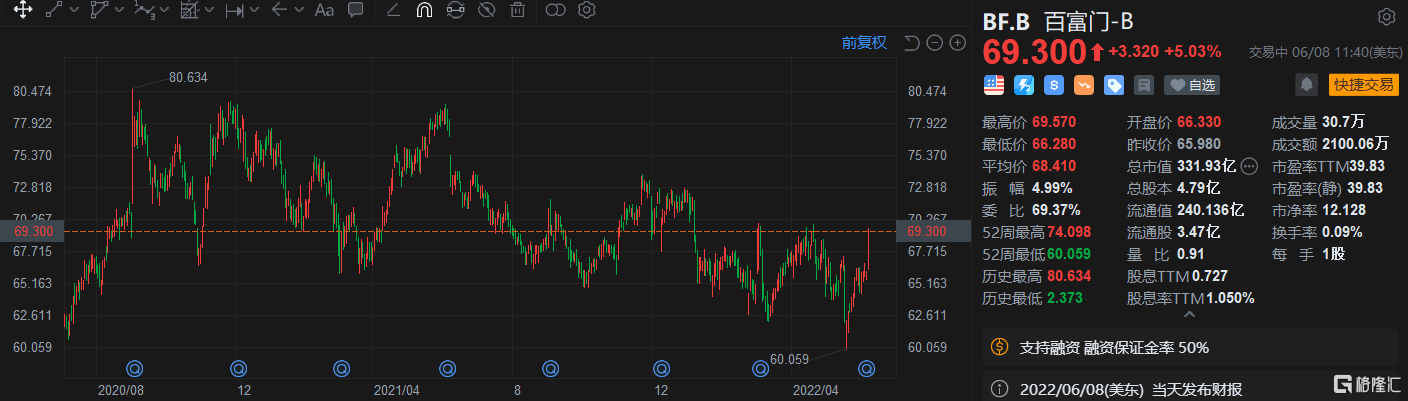Toggle hide-drawings eye icon

[486, 11]
